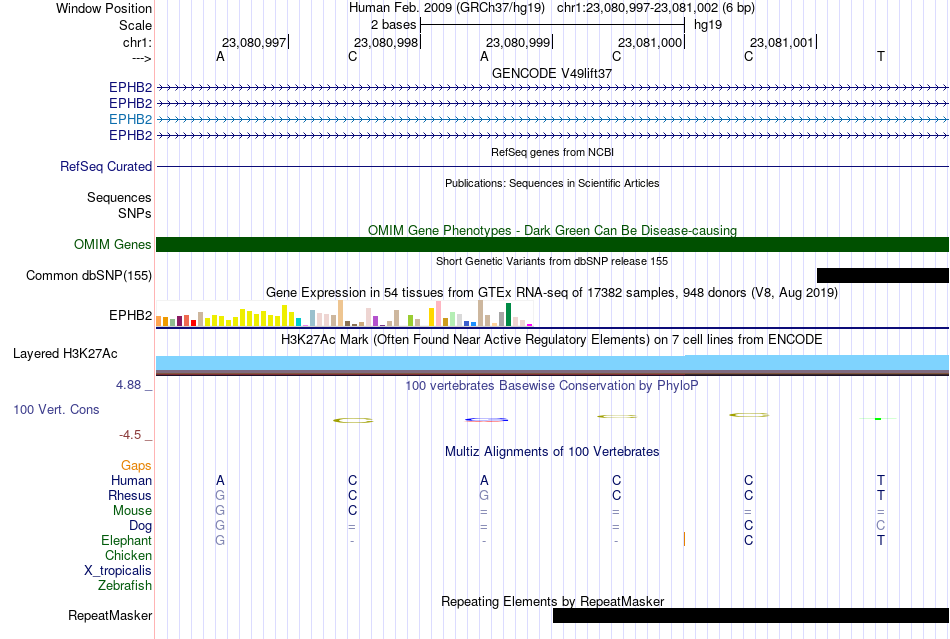Select the Common dbSNP(155) track label
This screenshot has height=639, width=950.
click(x=89, y=276)
